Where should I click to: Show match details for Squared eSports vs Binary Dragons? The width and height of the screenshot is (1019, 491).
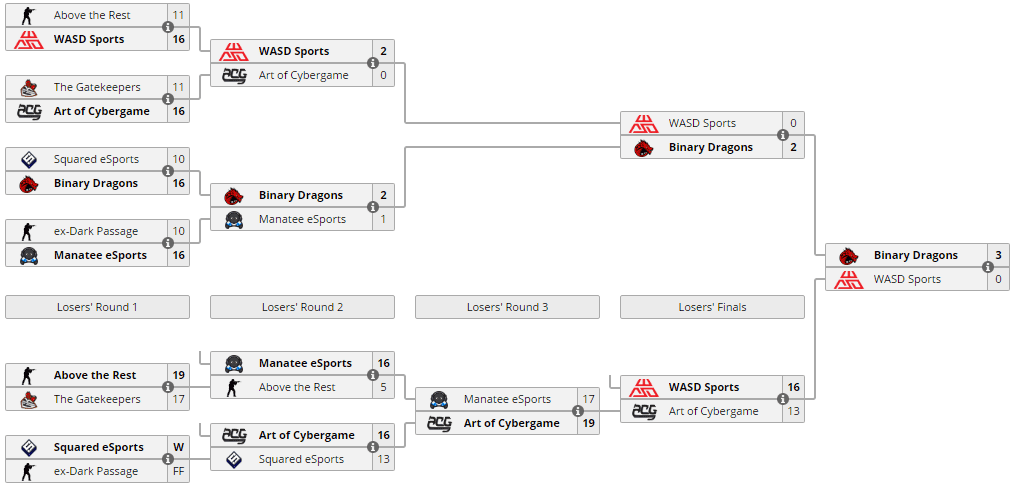tap(168, 171)
